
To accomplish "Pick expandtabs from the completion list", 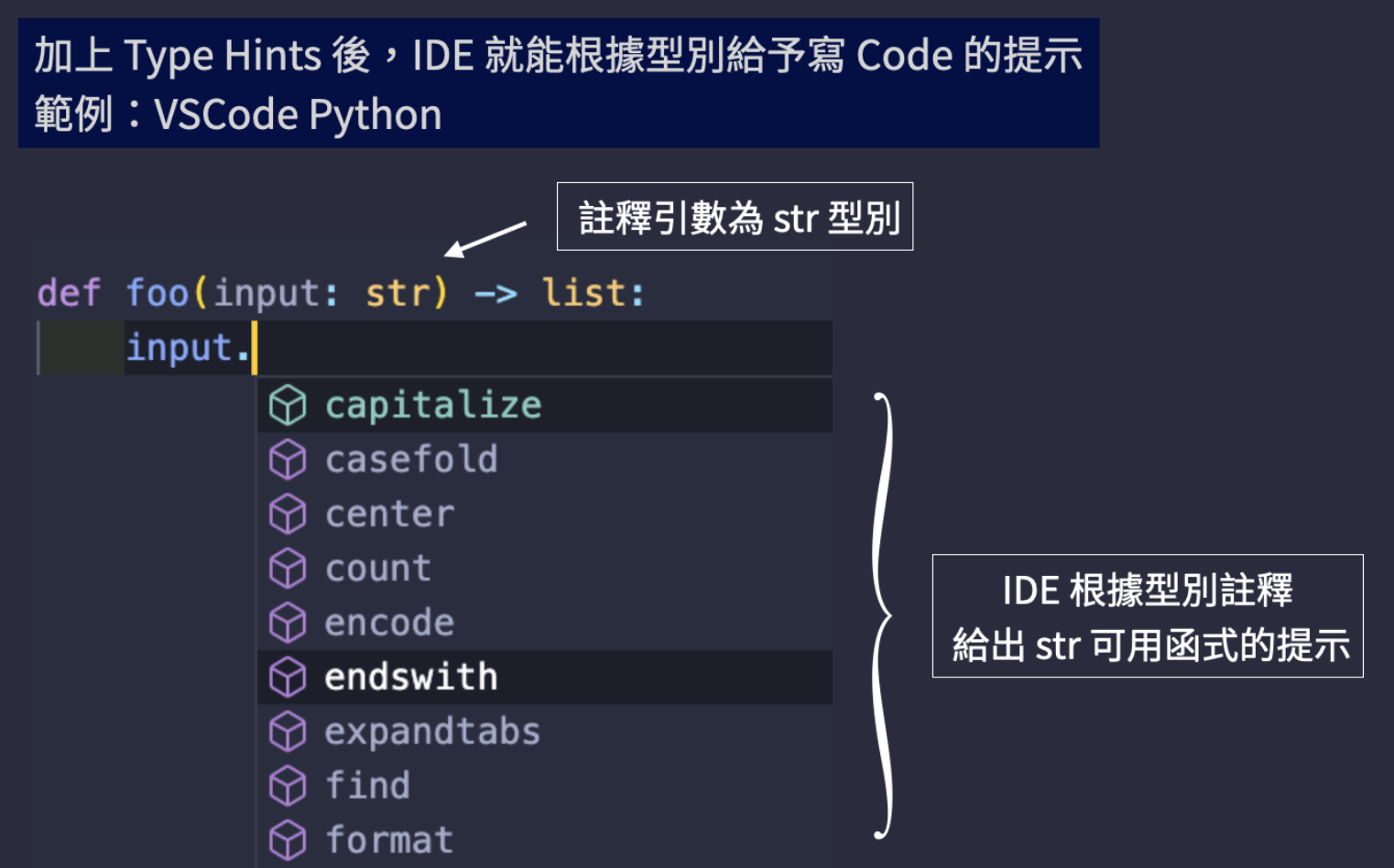I will point(545,732).
